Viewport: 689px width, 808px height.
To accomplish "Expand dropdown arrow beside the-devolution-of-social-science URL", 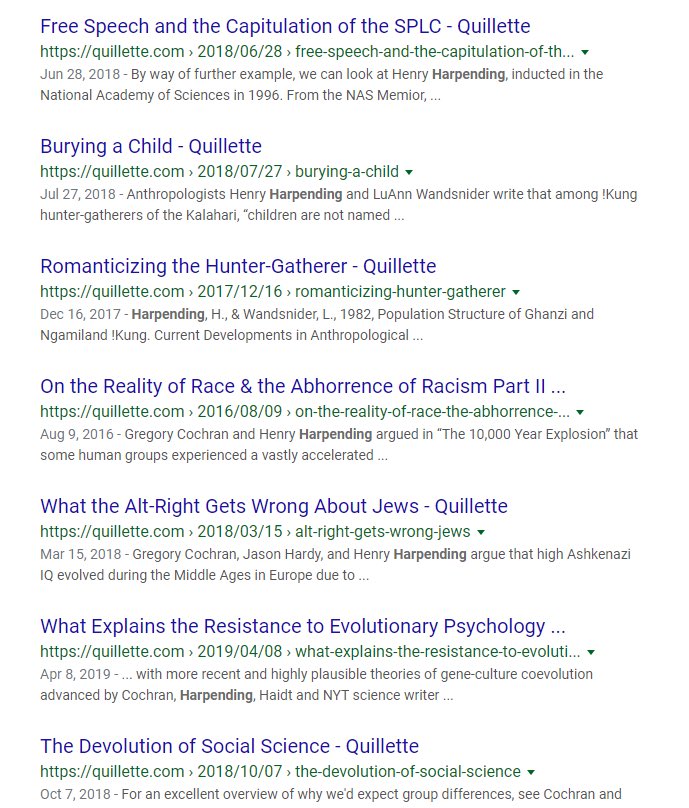I will pos(531,772).
